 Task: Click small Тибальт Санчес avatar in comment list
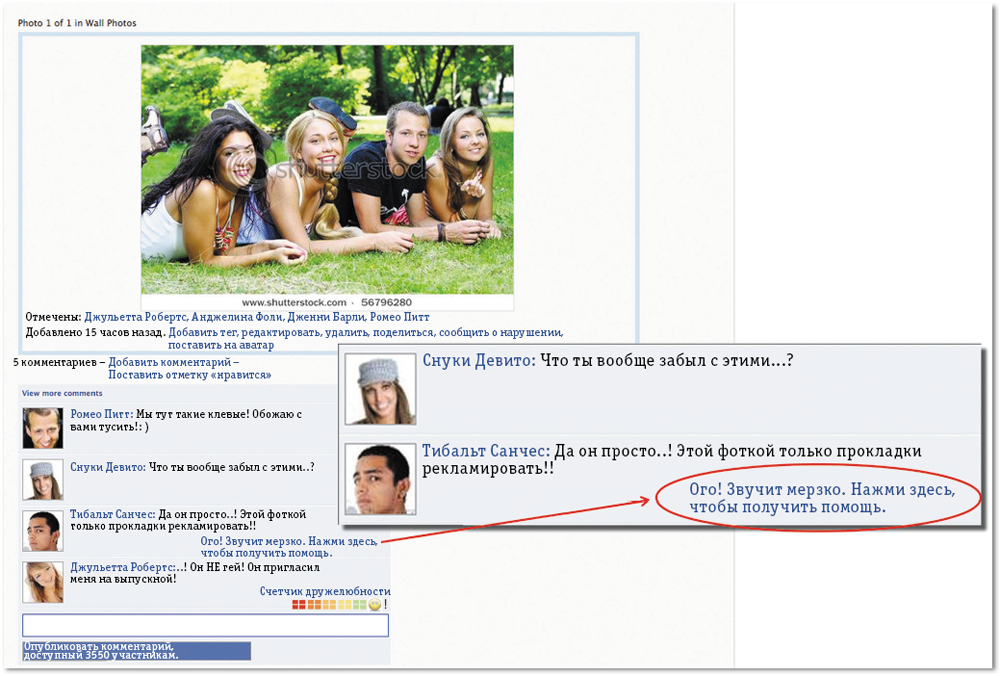[42, 531]
